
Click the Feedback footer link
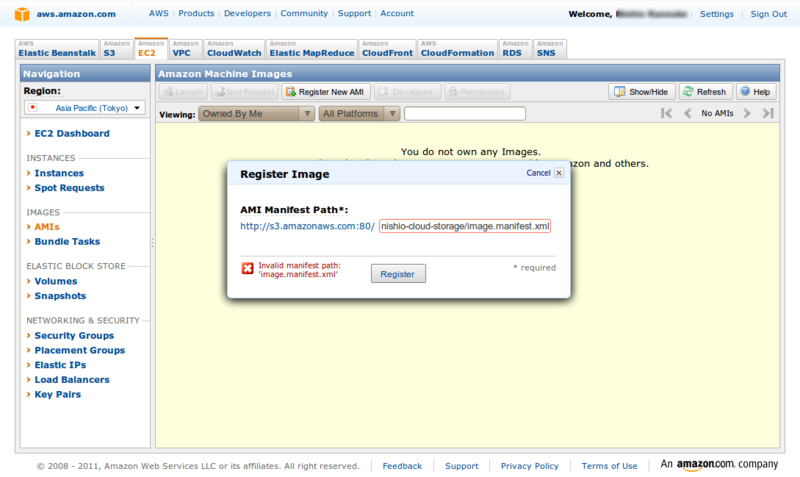(x=402, y=466)
